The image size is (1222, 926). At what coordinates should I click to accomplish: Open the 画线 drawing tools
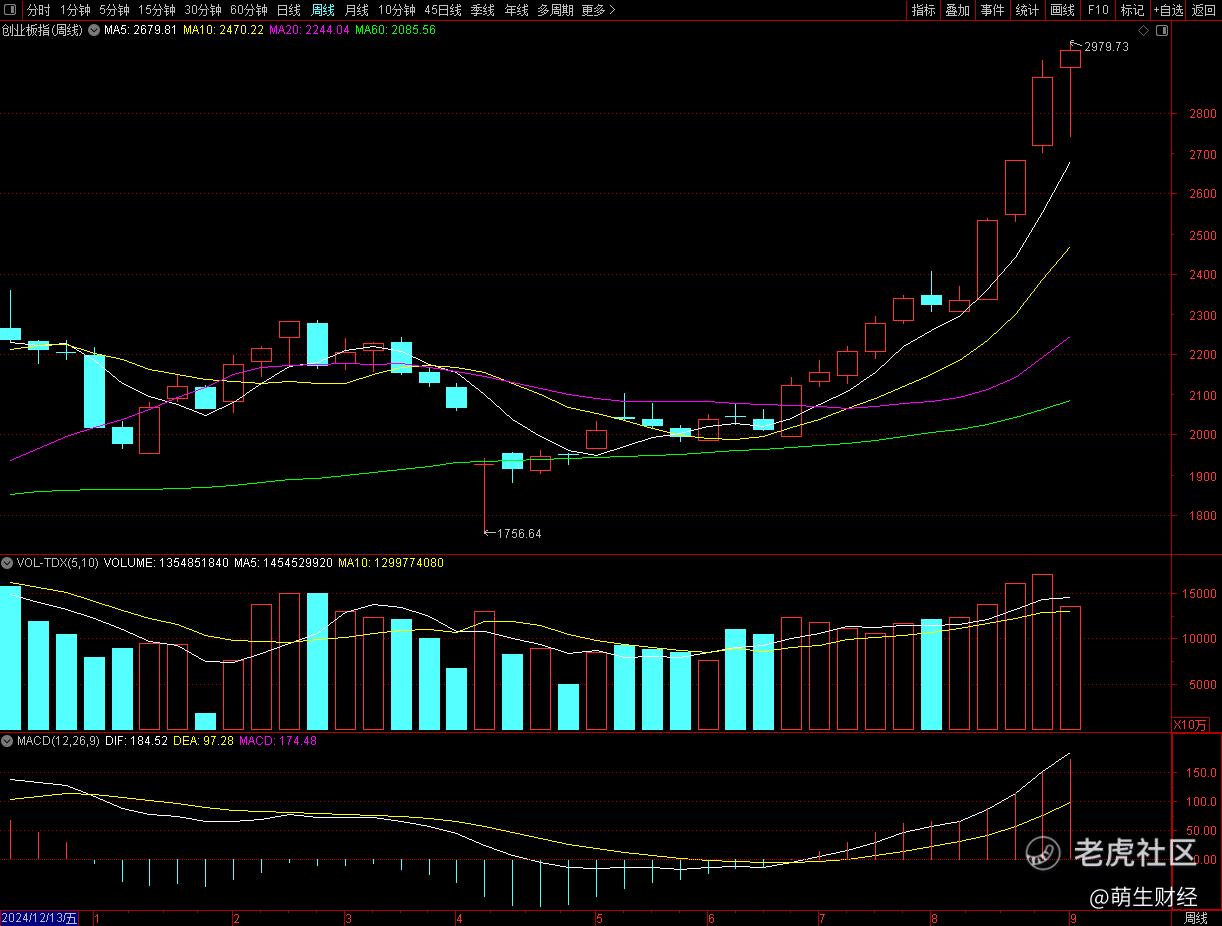[x=1062, y=10]
